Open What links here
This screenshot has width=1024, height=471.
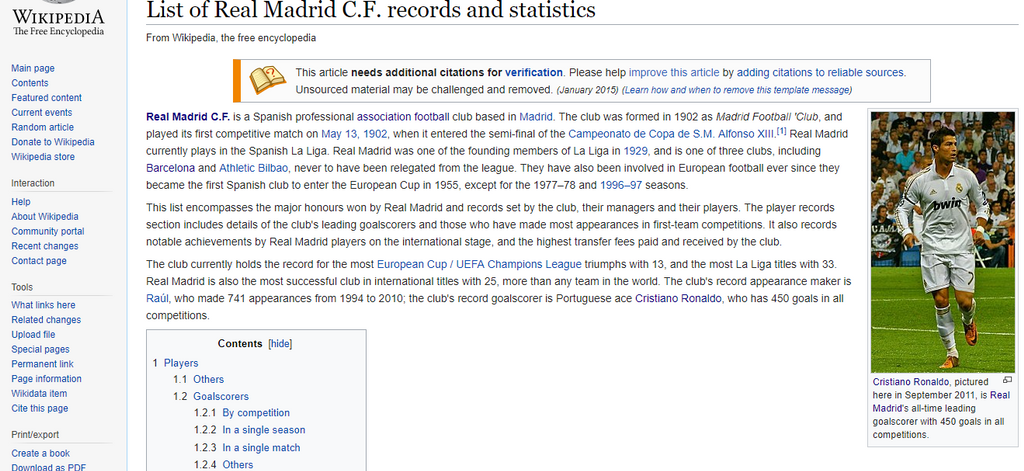(43, 305)
